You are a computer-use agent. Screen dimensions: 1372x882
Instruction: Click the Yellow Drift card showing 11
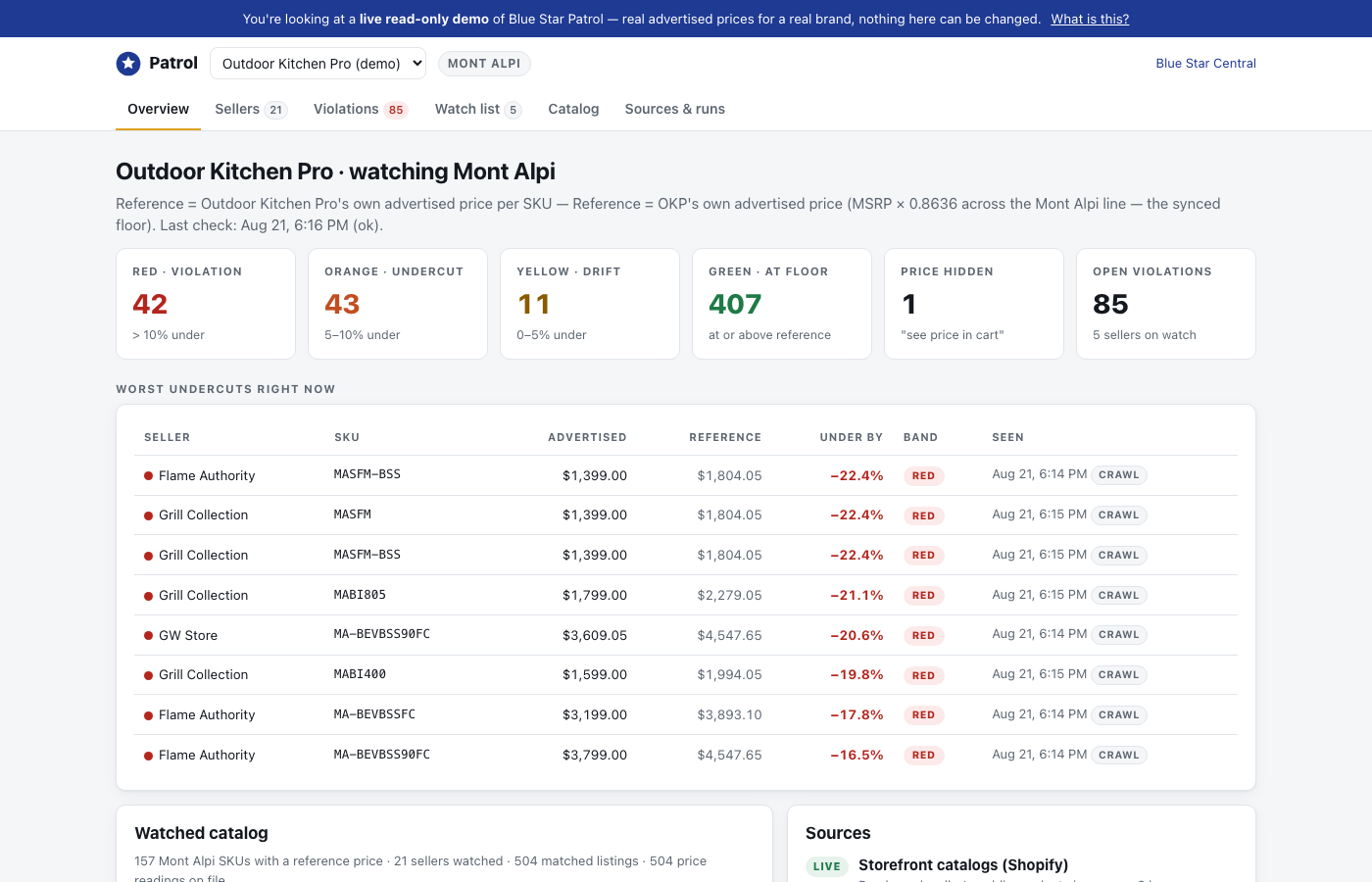(x=590, y=304)
